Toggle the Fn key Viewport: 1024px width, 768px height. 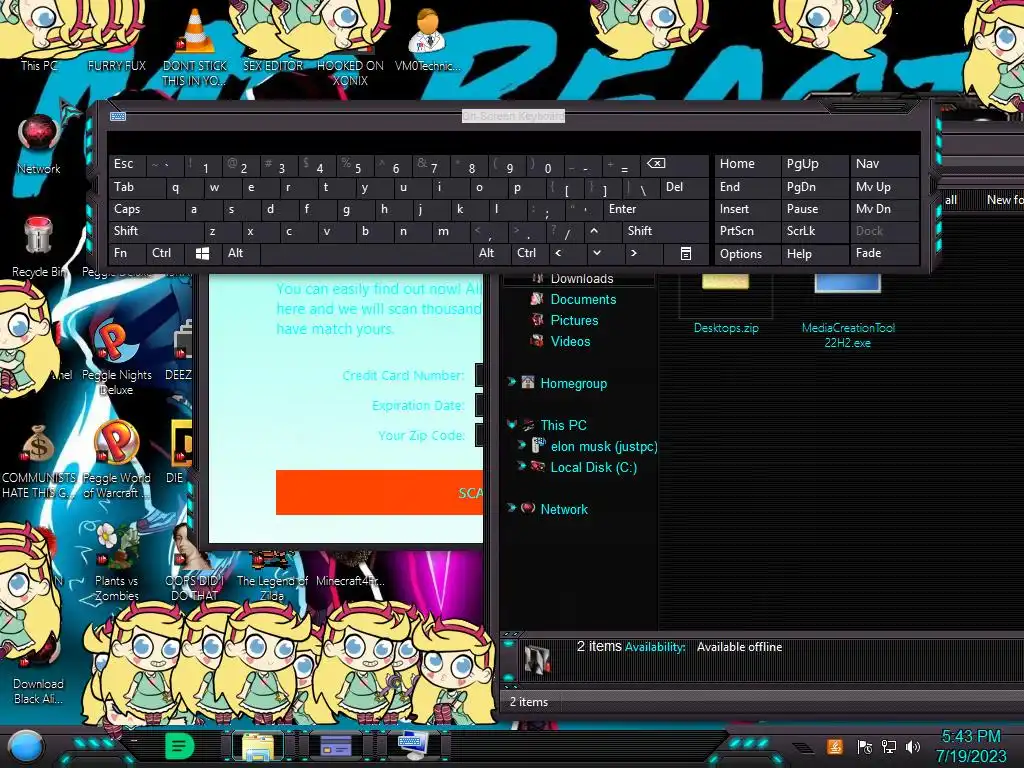point(128,253)
